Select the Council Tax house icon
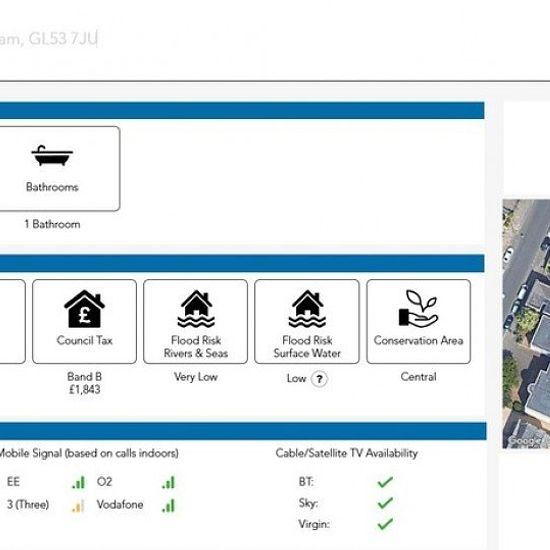This screenshot has height=550, width=550. 84,309
